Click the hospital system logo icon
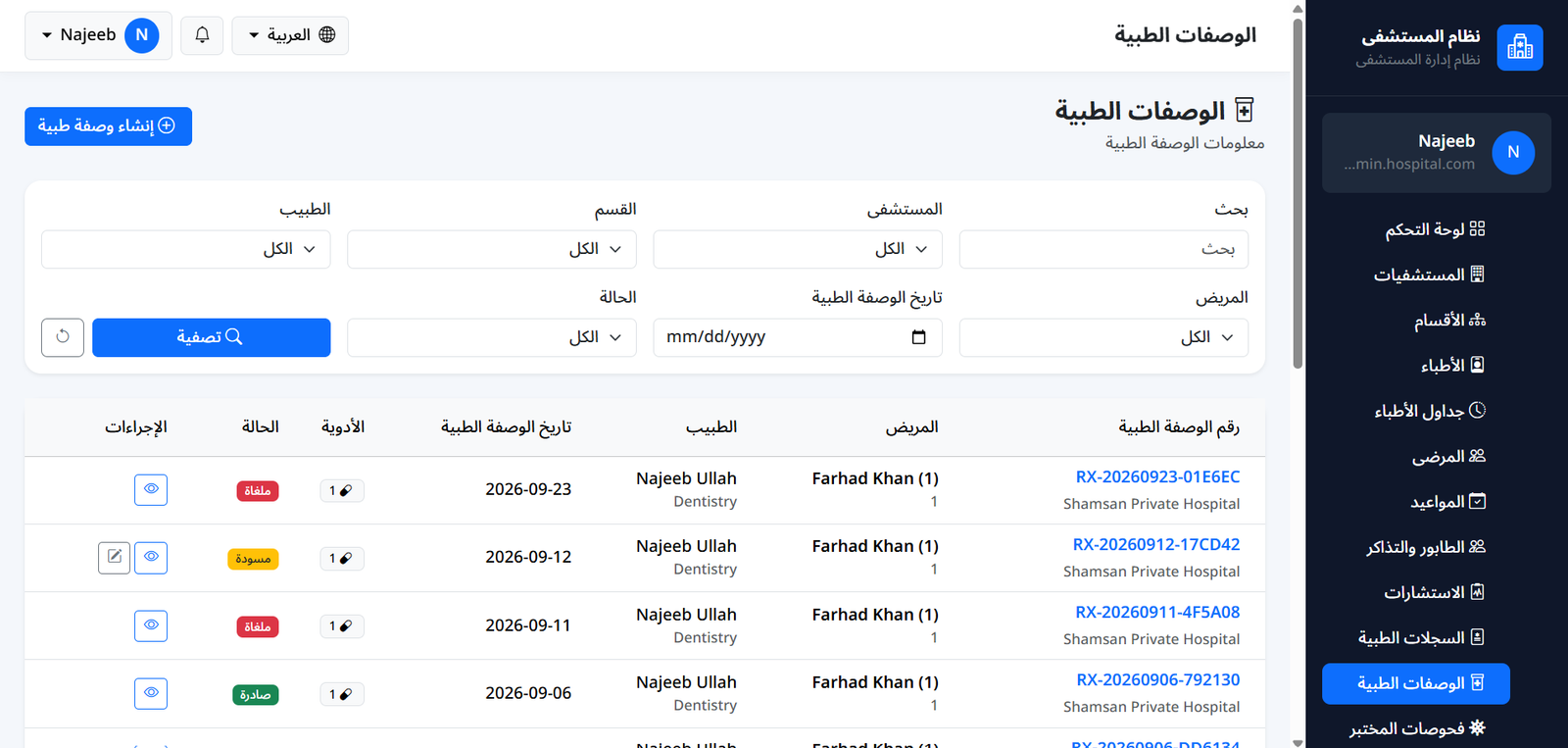 click(x=1520, y=47)
